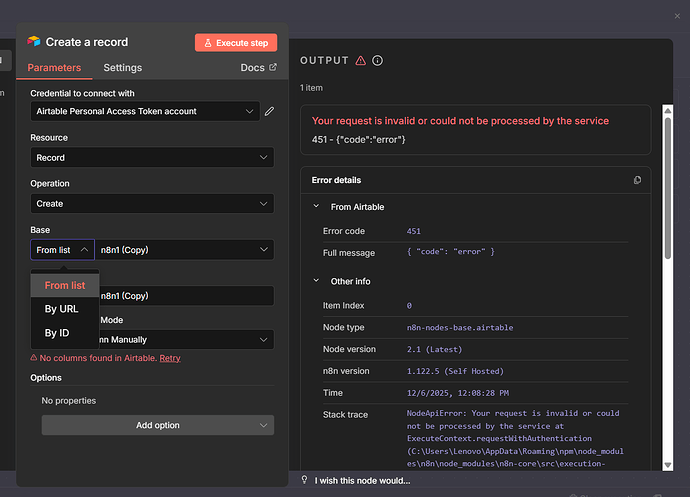This screenshot has width=690, height=497.
Task: Choose 'By ID' from Base mode menu
Action: tap(58, 333)
